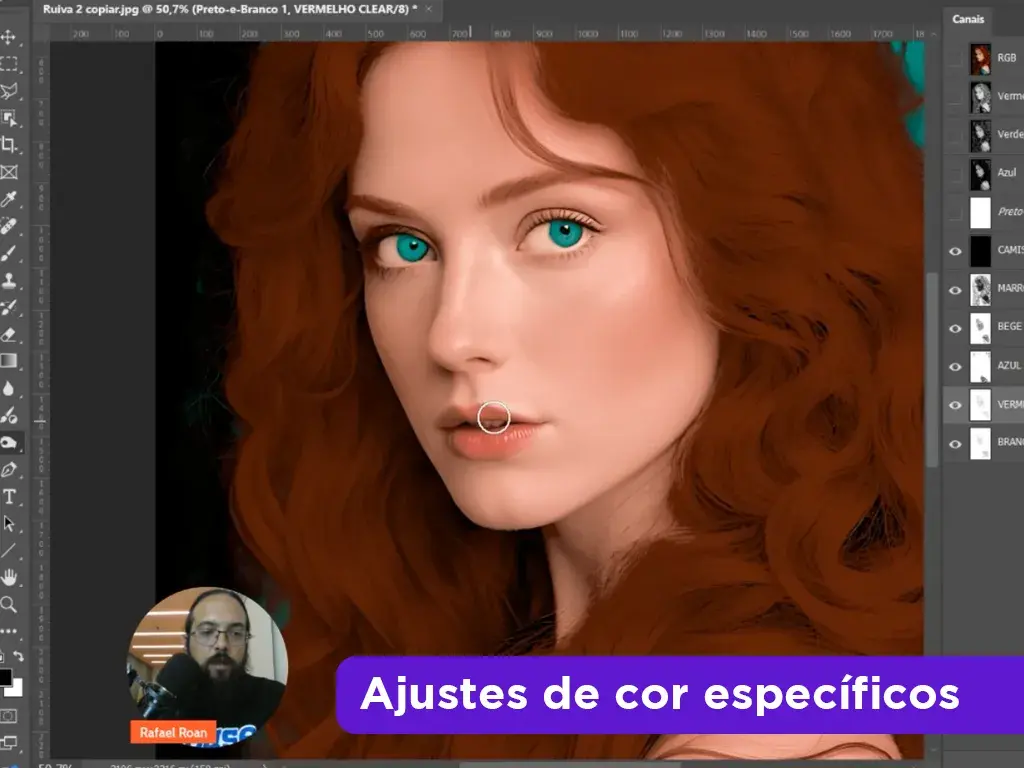Select the Rectangular Marquee tool
This screenshot has width=1024, height=768.
click(x=12, y=62)
